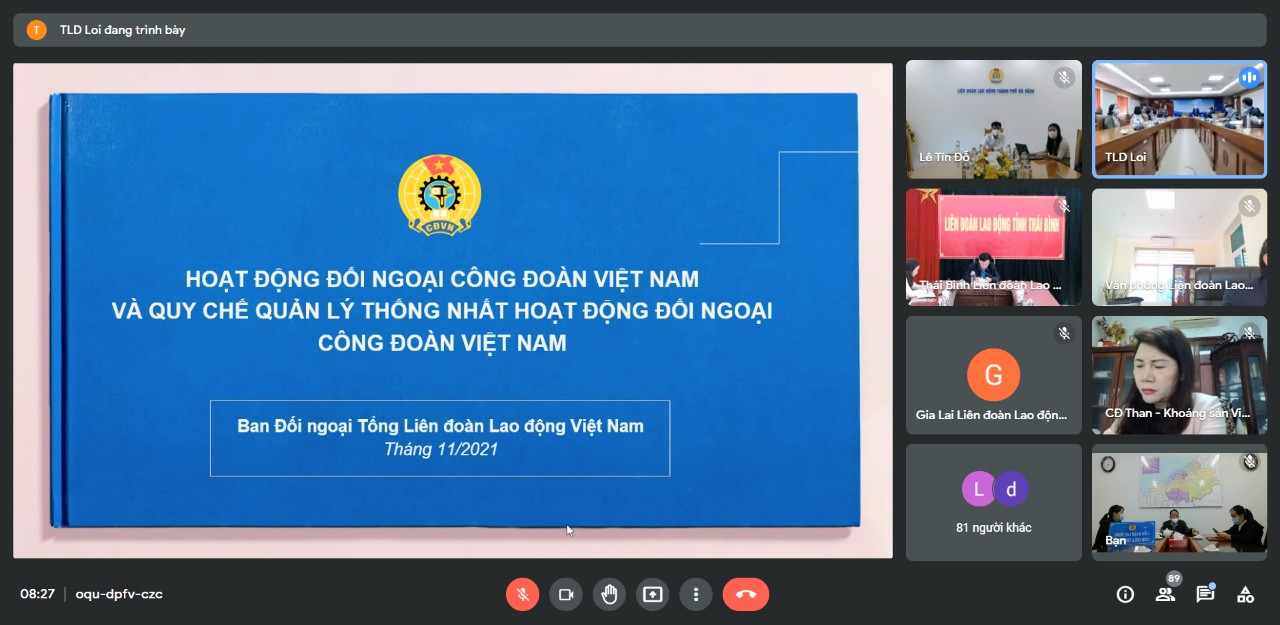Click the speaking indicator on TLD Loi tile
Screen dimensions: 1280x625
[1249, 77]
